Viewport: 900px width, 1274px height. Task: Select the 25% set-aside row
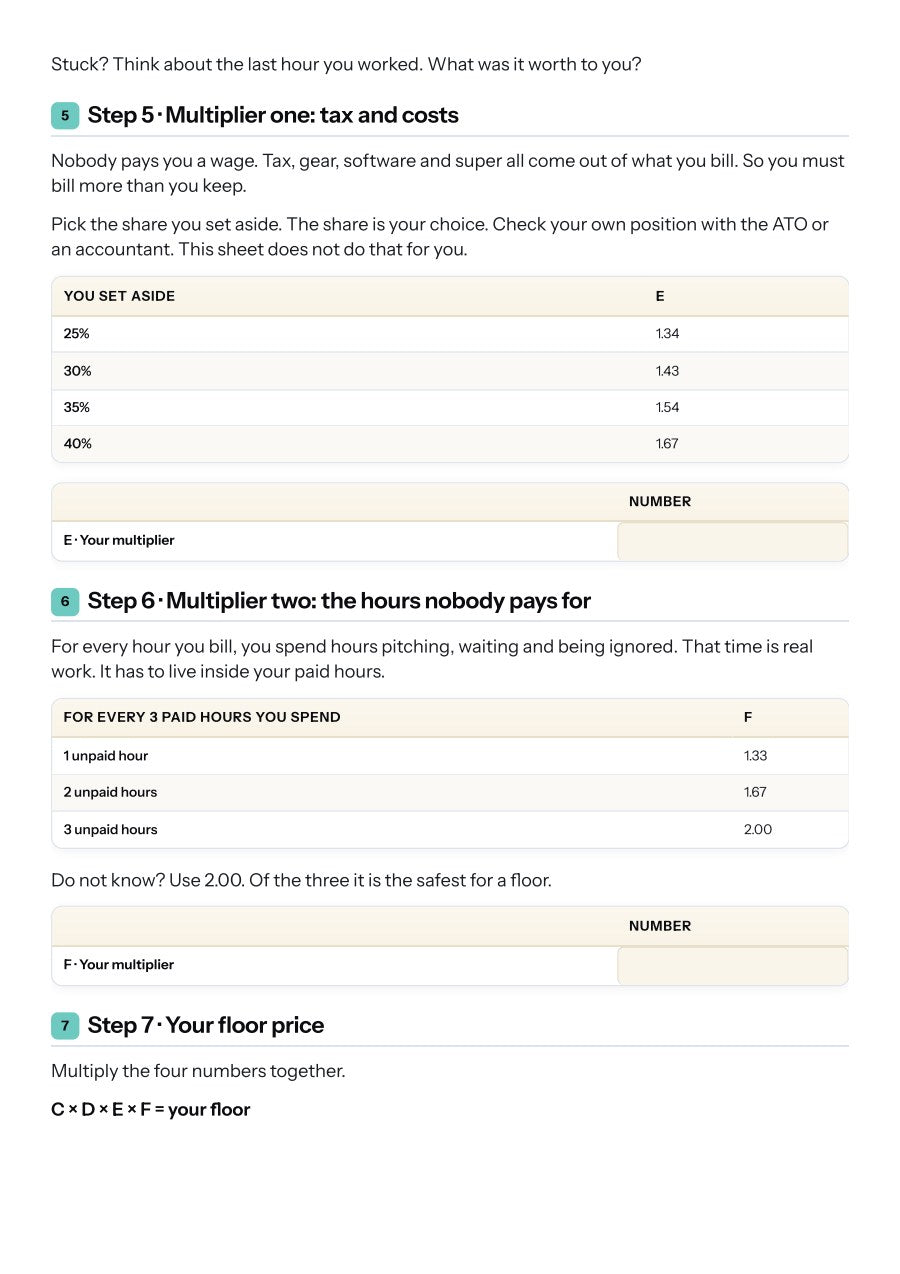450,334
